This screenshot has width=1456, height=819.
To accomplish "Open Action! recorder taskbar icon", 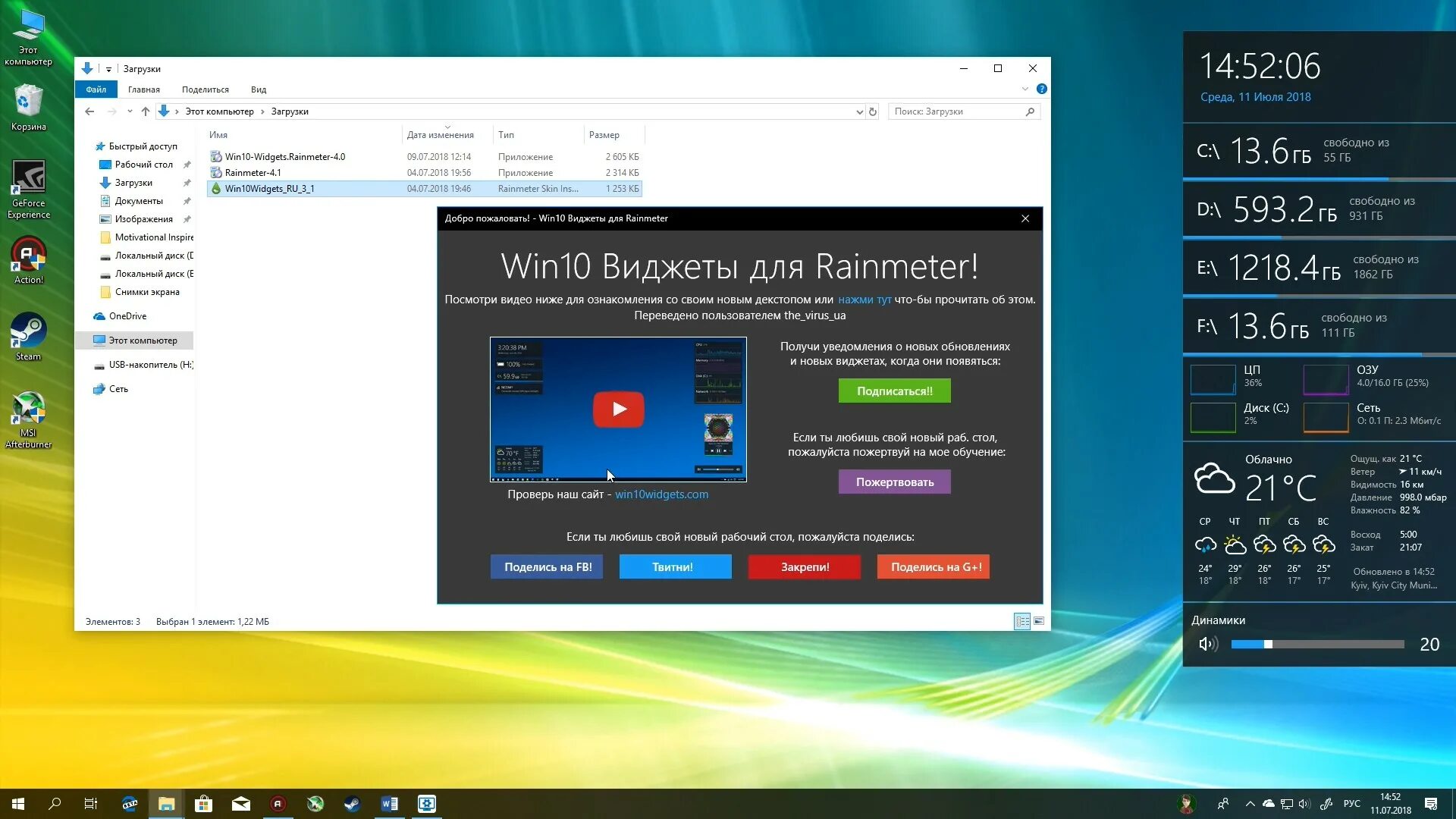I will [x=278, y=804].
